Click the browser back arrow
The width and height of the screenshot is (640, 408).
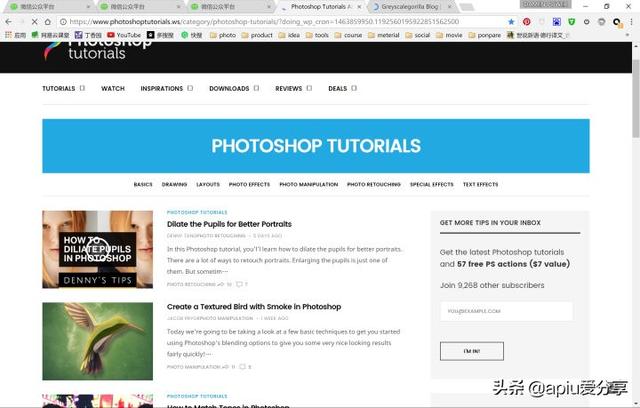(x=9, y=22)
